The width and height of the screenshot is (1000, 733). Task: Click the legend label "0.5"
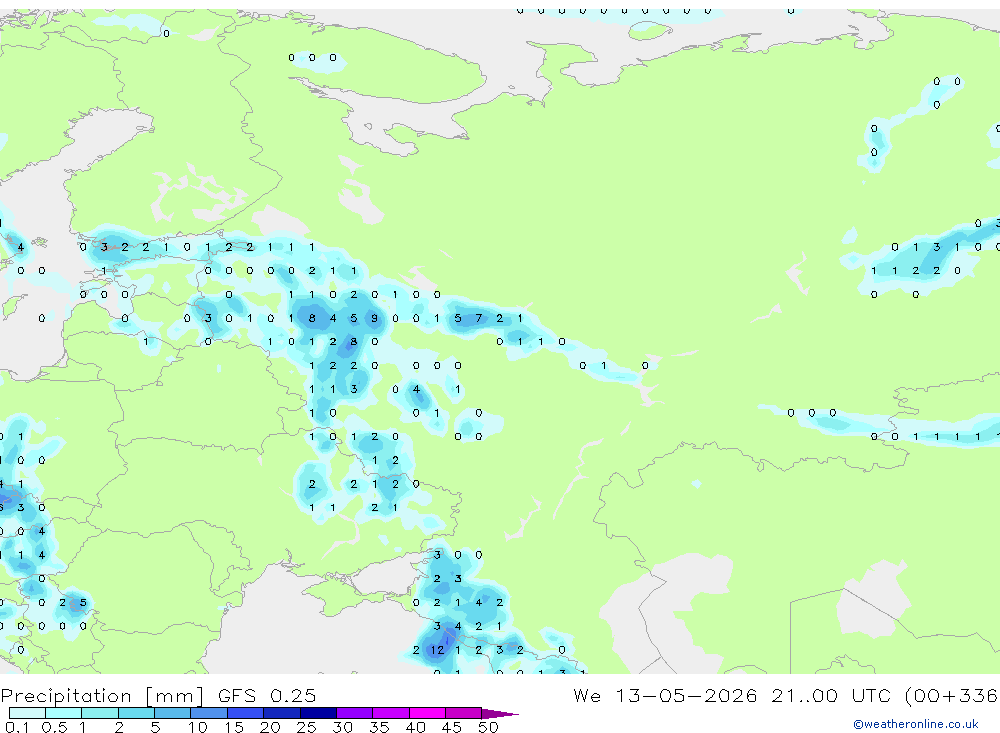pyautogui.click(x=54, y=727)
